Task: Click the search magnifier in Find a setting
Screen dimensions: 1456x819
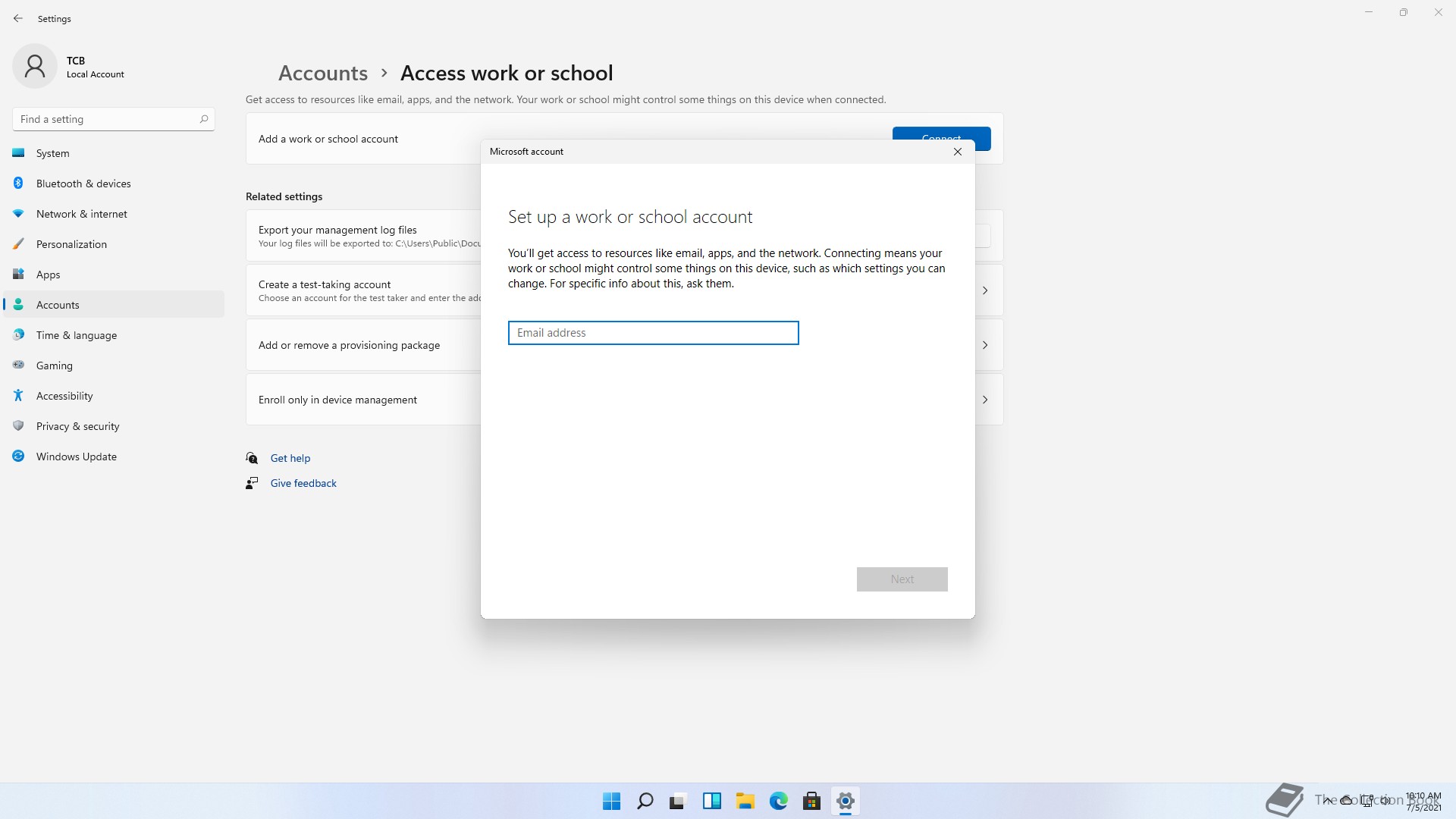Action: [203, 119]
